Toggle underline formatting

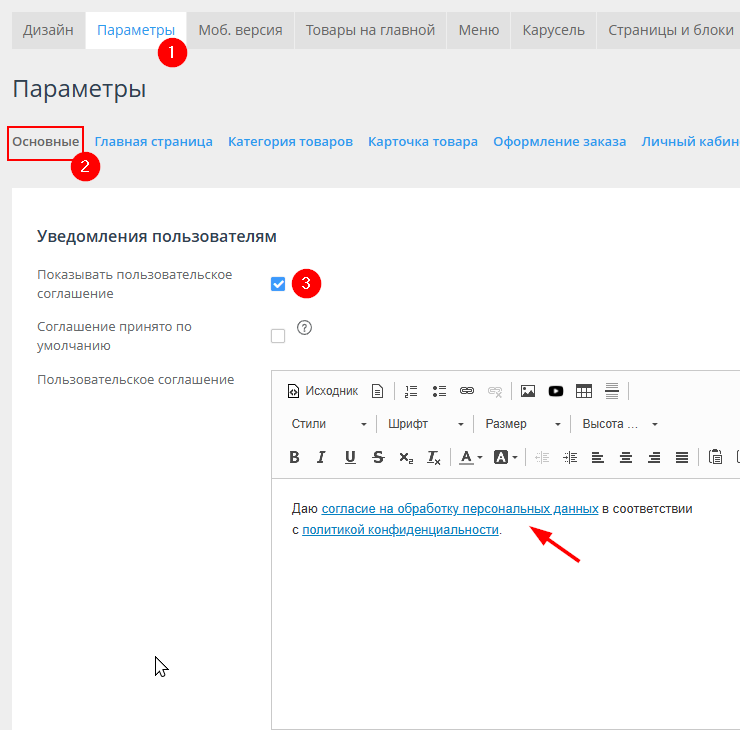[350, 457]
